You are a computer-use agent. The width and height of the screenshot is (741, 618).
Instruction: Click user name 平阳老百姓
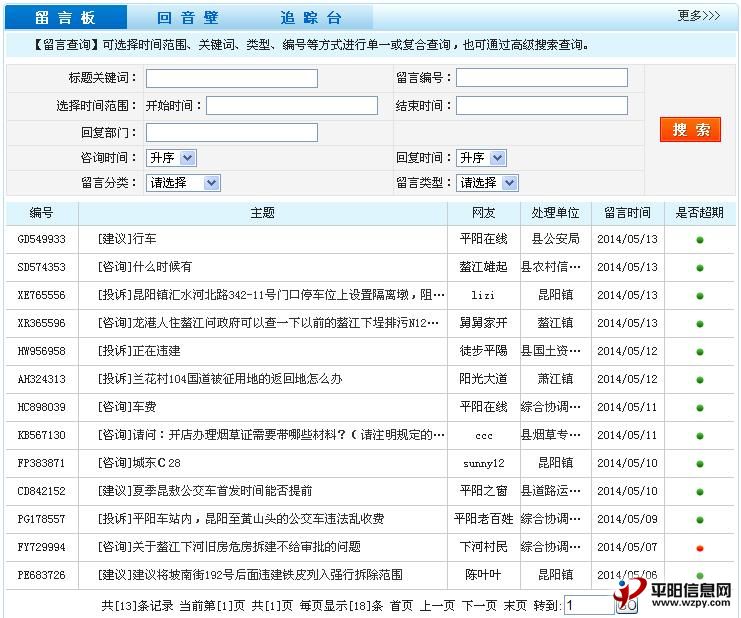click(x=483, y=519)
